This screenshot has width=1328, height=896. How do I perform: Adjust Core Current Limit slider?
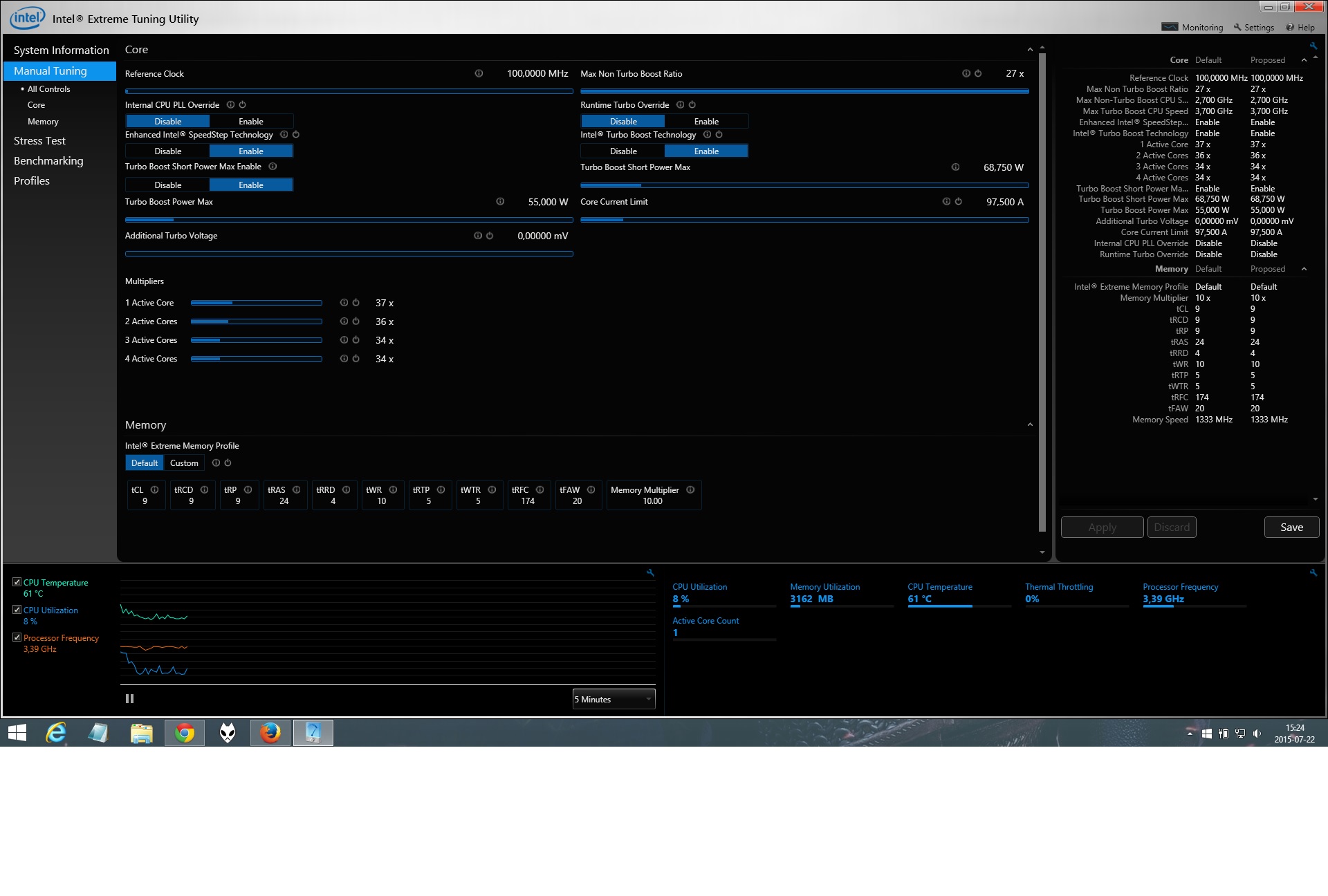click(x=804, y=220)
